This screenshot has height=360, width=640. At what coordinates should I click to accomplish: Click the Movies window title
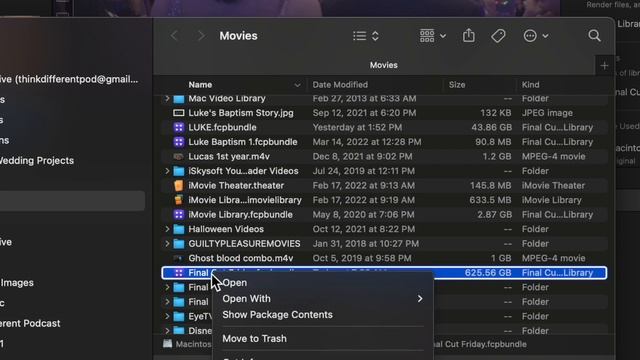coord(238,36)
